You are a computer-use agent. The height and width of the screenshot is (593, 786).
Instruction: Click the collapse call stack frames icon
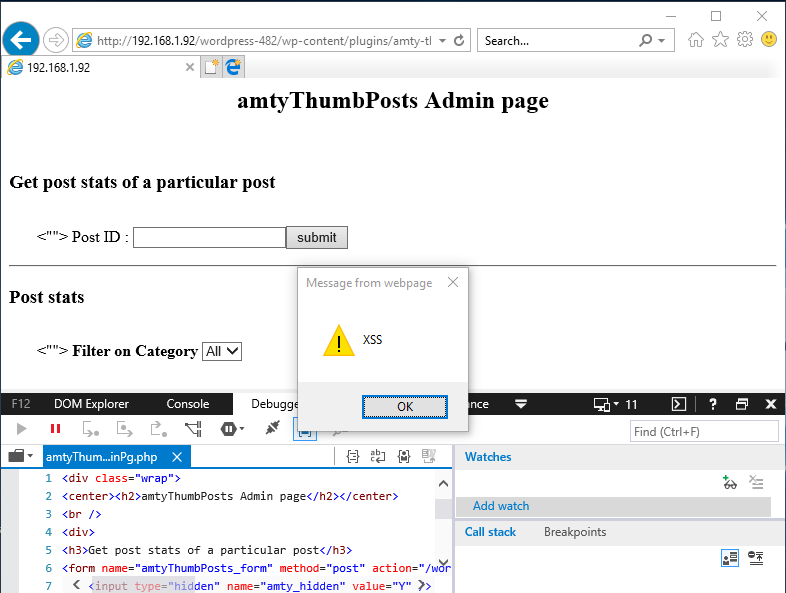(756, 558)
